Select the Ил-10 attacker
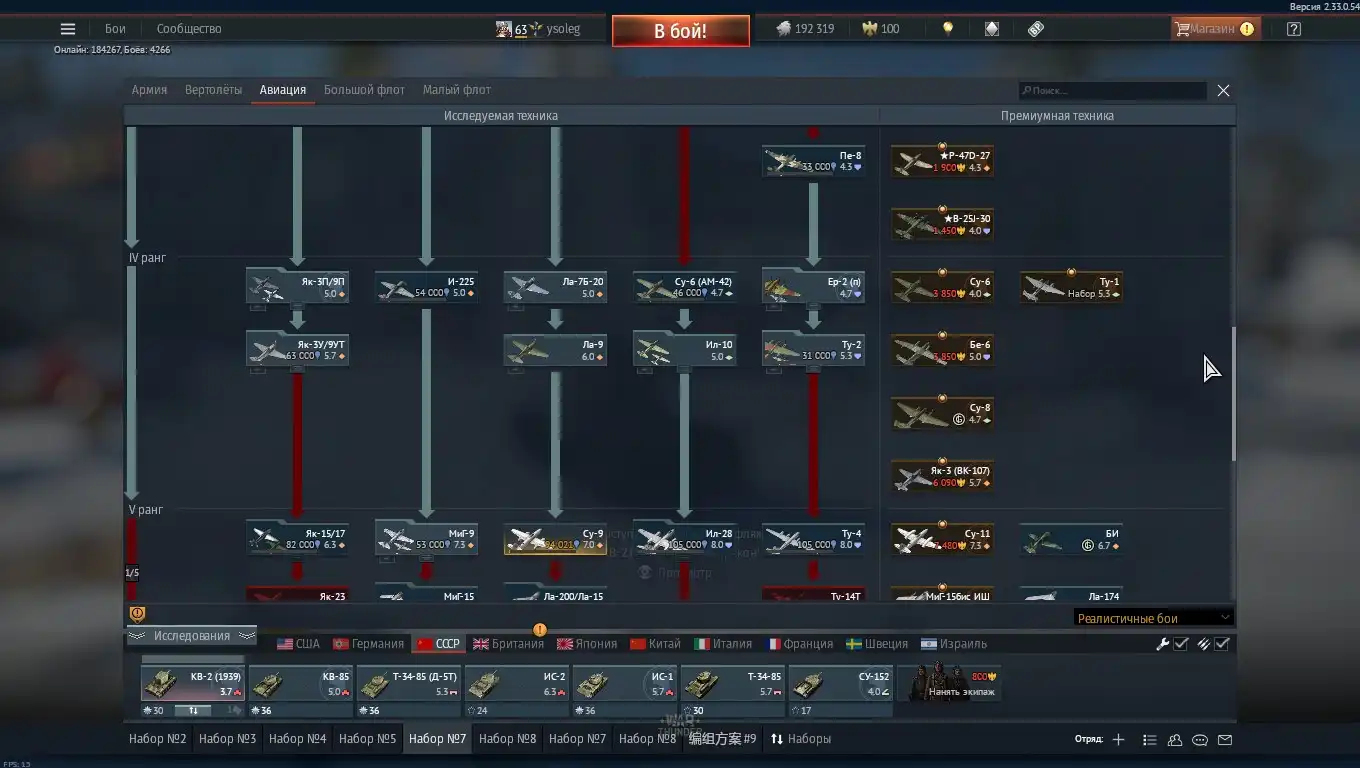The height and width of the screenshot is (768, 1360). [684, 350]
